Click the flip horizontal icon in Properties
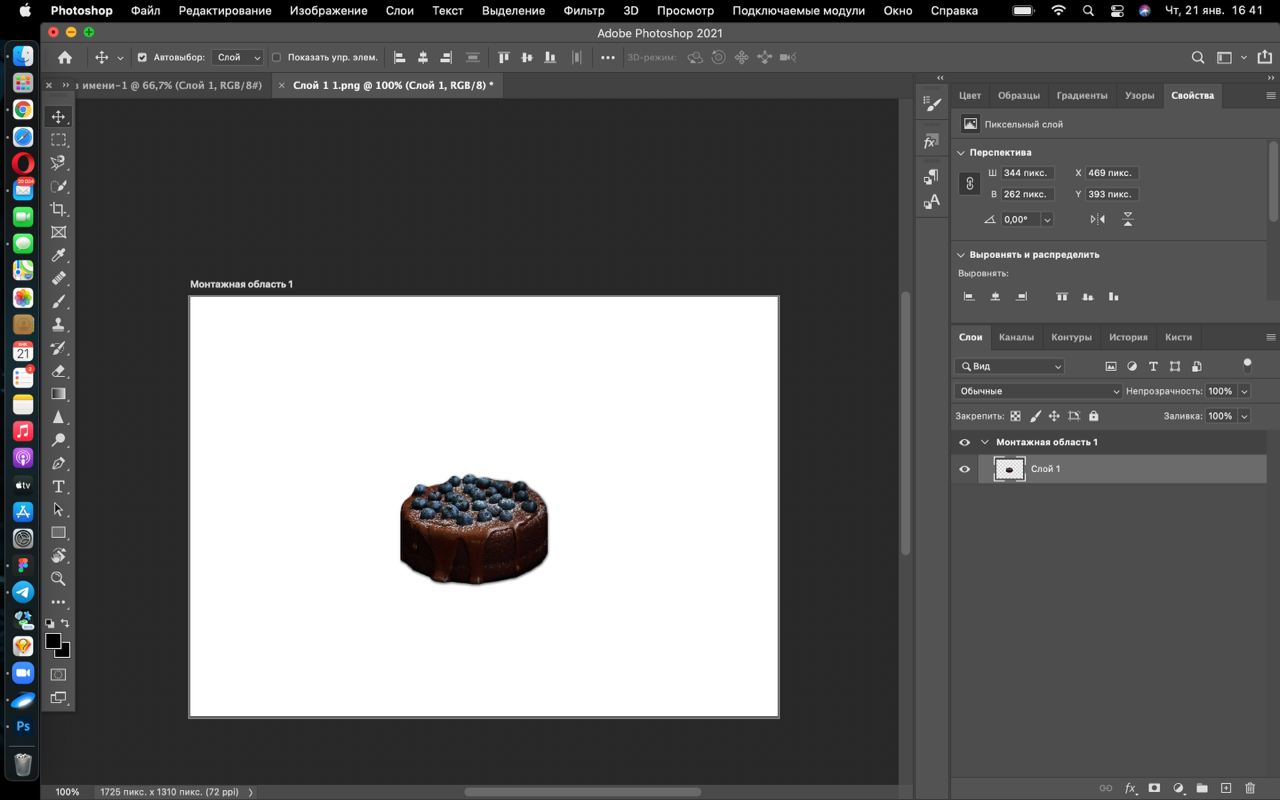 click(1098, 219)
